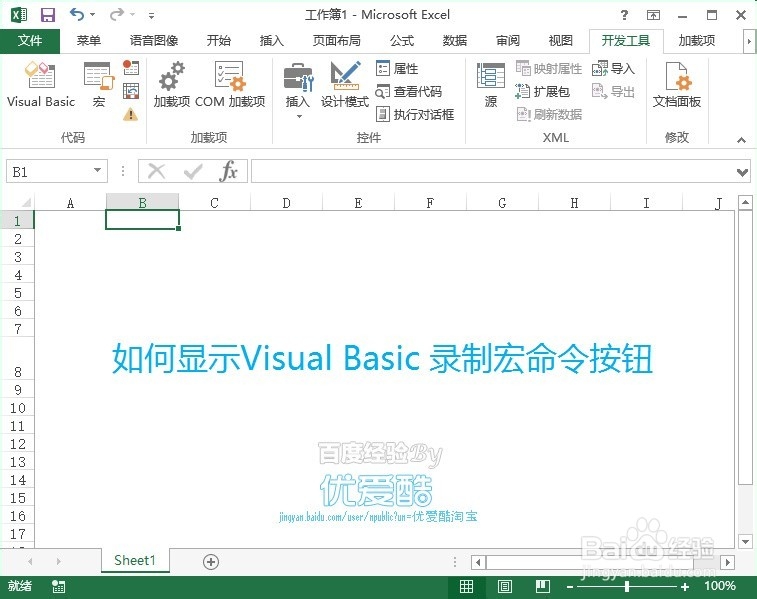
Task: Switch to Normal view in status bar
Action: pyautogui.click(x=466, y=586)
